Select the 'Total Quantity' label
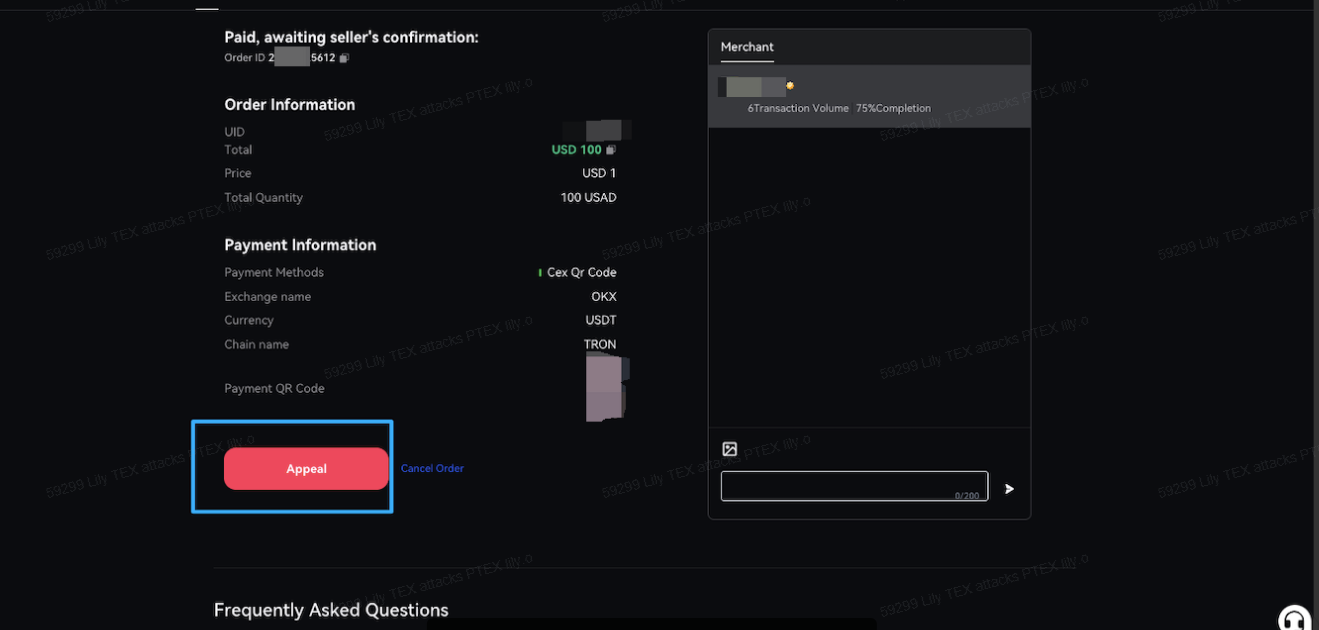Screen dimensions: 1319x630 (263, 198)
